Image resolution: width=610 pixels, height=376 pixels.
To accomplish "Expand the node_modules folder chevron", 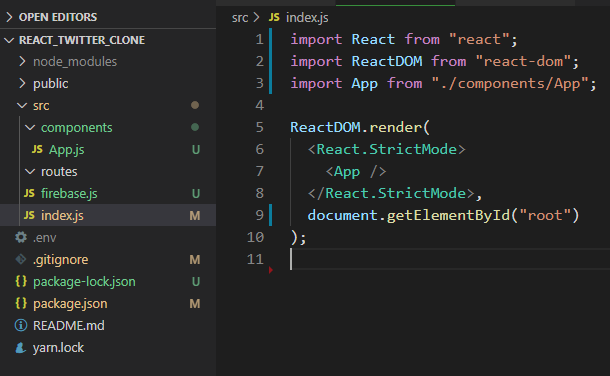I will pos(23,61).
